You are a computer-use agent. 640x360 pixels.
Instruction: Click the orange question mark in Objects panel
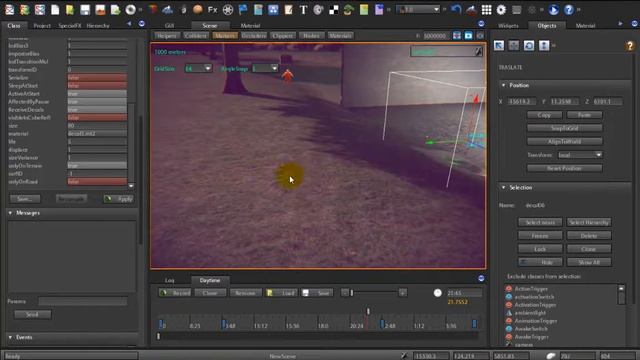pos(630,45)
